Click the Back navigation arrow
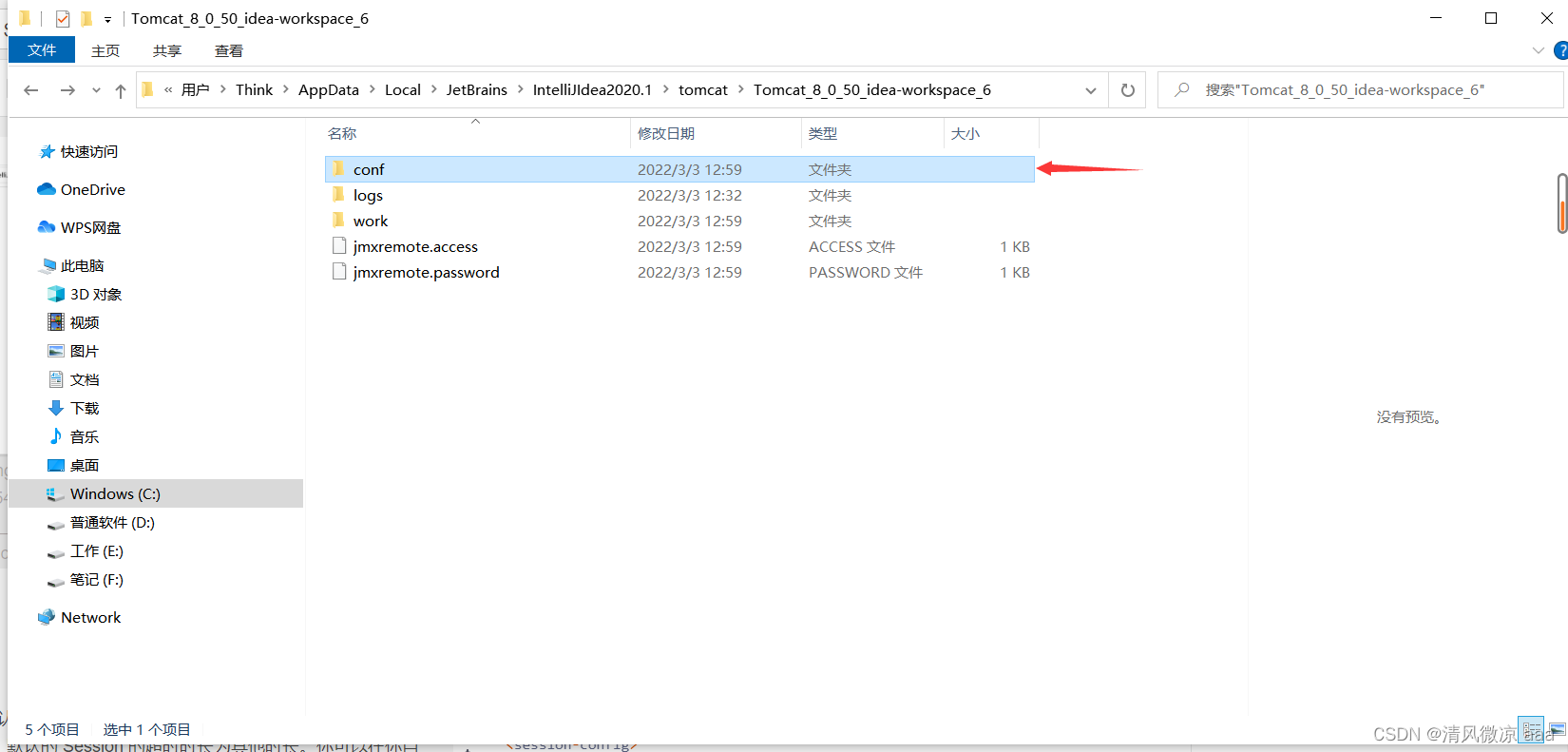 click(x=31, y=90)
